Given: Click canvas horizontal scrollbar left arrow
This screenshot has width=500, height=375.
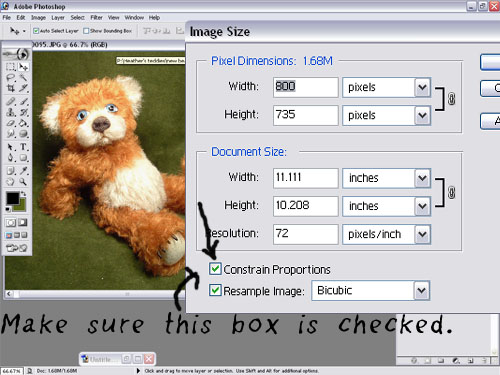Looking at the screenshot, I should click(9, 294).
